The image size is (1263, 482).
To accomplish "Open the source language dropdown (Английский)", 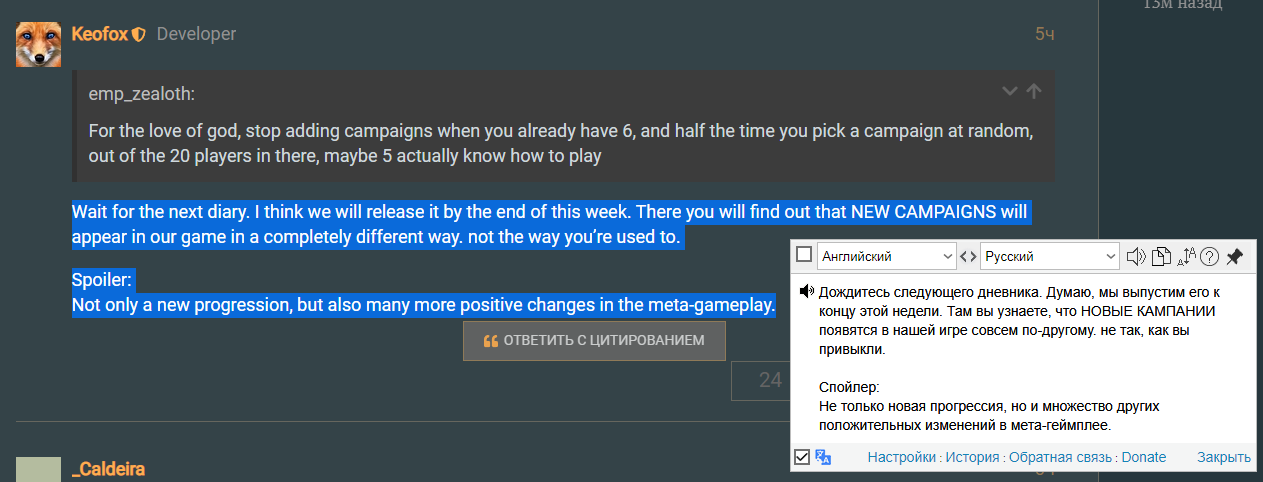I will pyautogui.click(x=887, y=257).
